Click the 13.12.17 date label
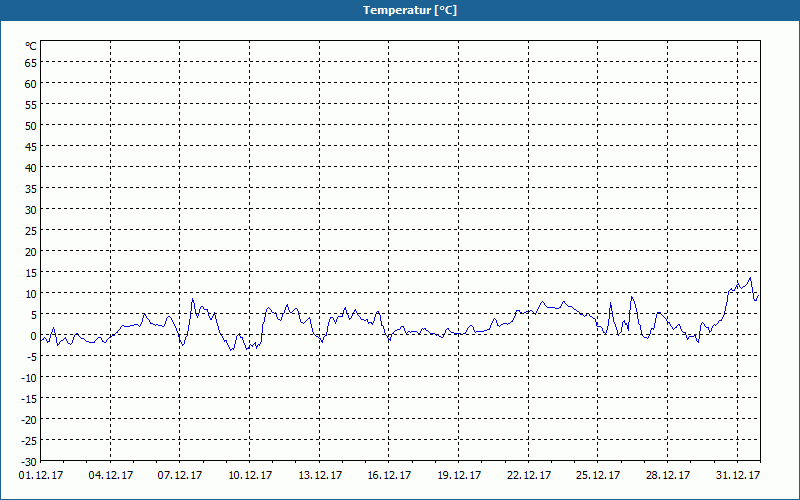This screenshot has height=500, width=800. [320, 475]
